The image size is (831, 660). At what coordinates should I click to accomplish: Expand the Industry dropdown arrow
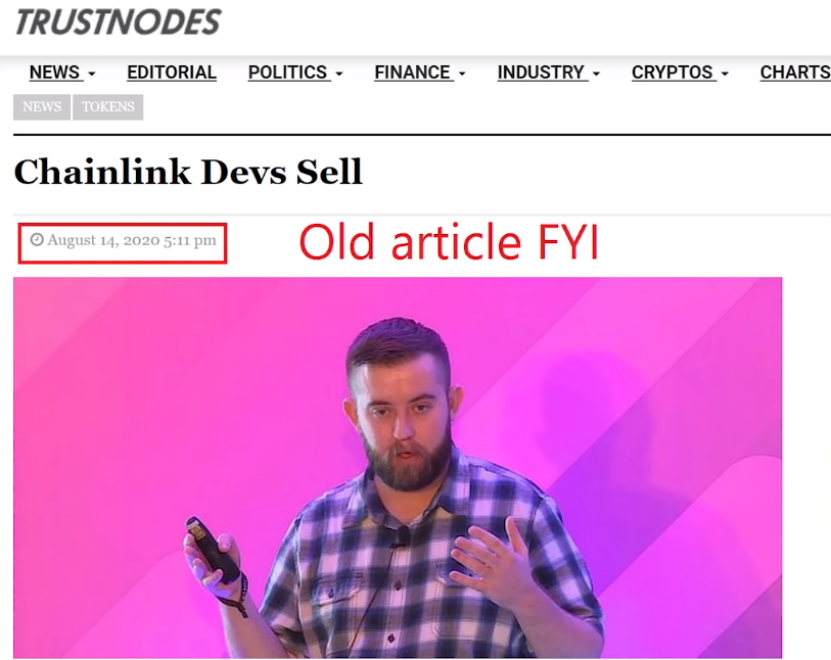[x=596, y=74]
